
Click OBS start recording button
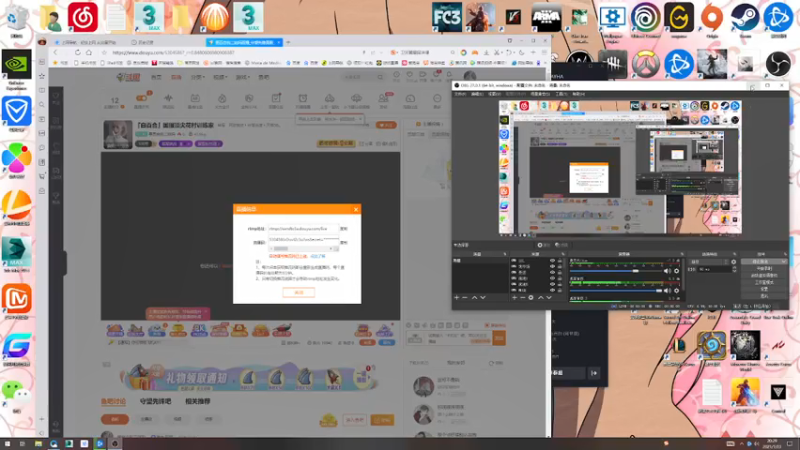click(764, 268)
